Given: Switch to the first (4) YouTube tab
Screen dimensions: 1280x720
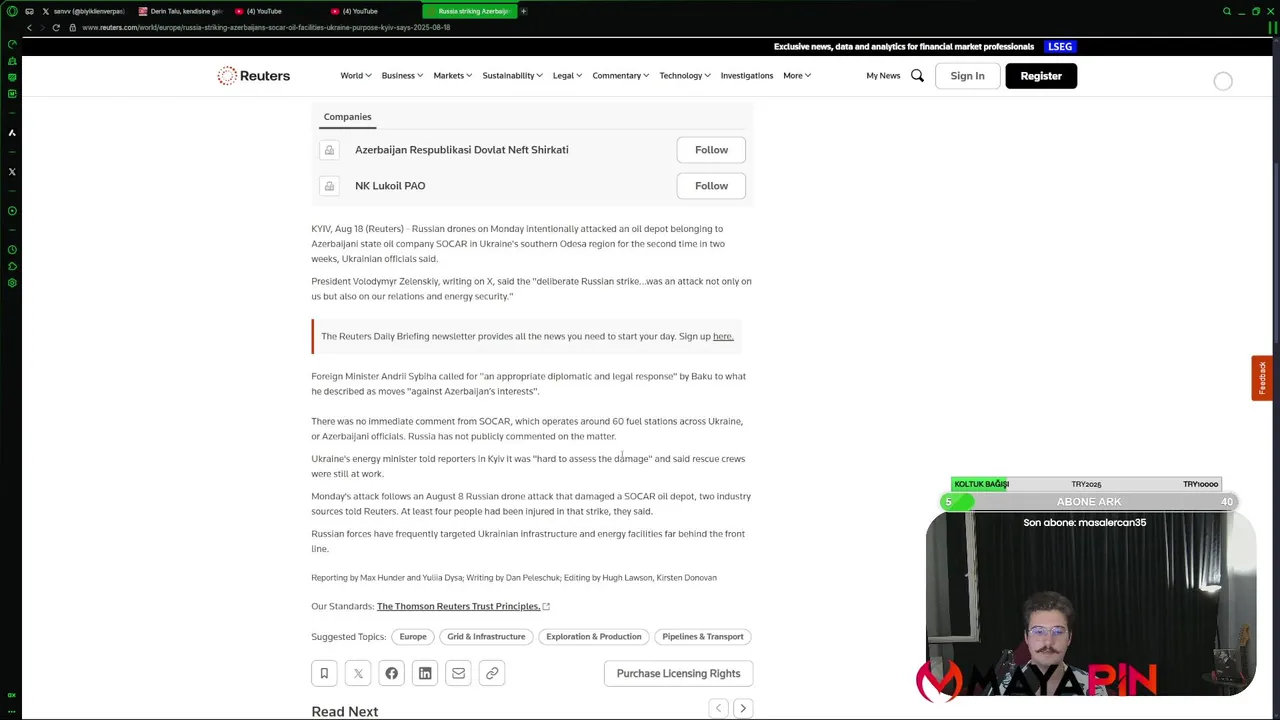Looking at the screenshot, I should point(277,11).
